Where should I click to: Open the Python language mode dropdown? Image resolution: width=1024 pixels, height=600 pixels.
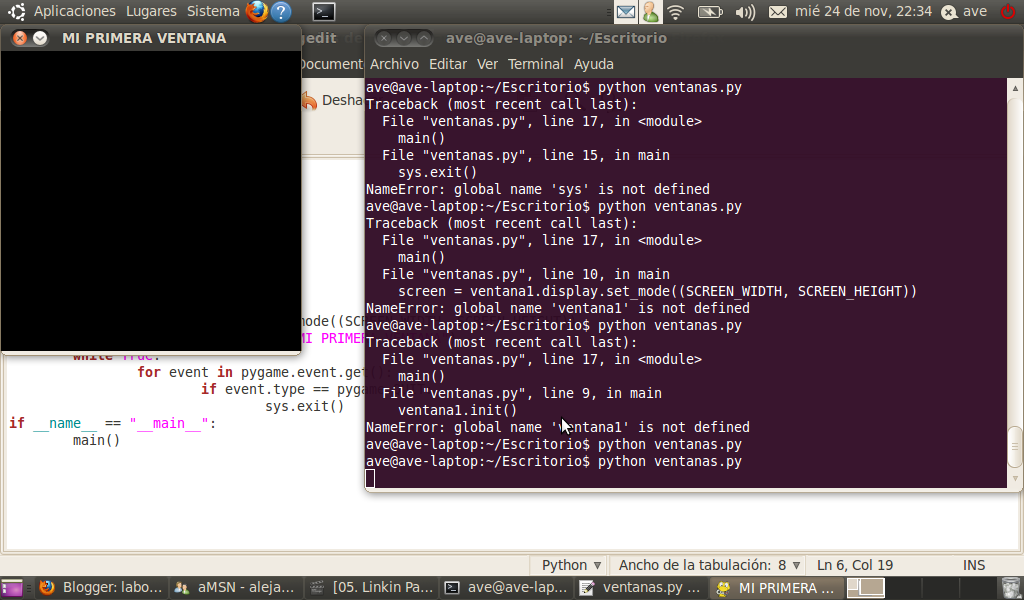568,565
